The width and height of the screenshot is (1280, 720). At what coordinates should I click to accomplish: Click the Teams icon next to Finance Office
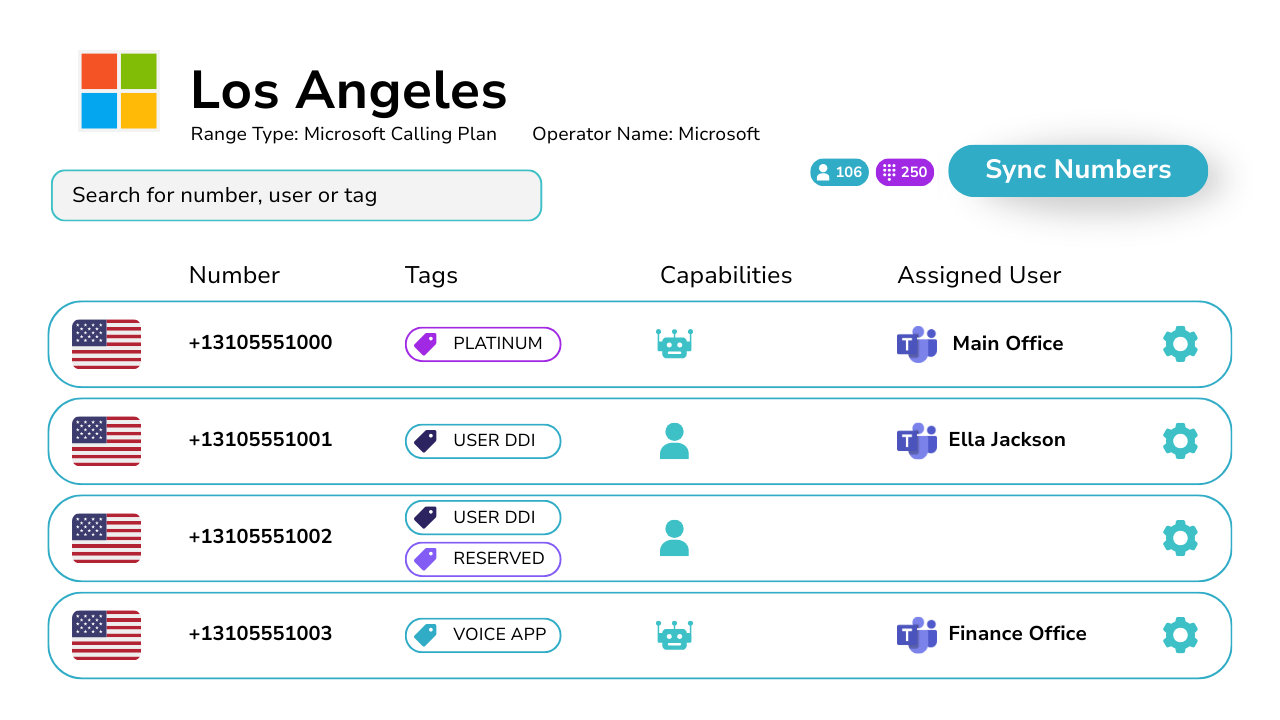point(917,634)
